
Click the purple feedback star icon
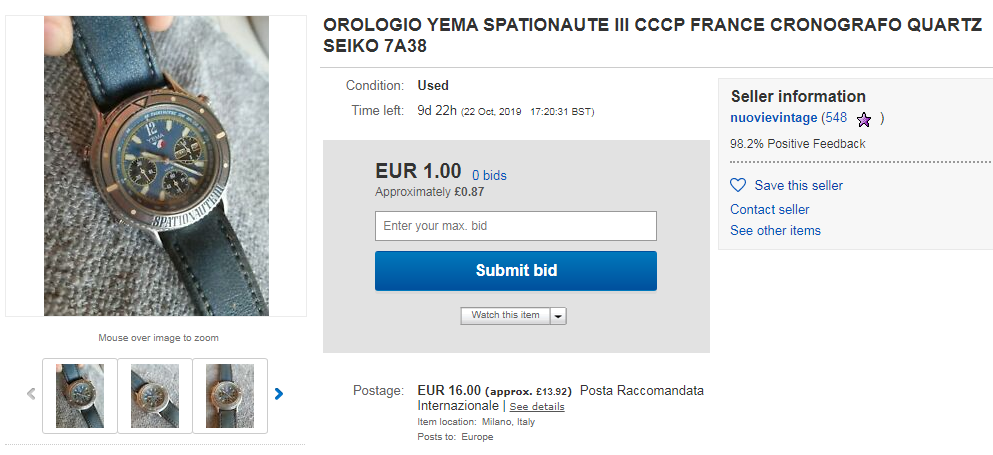(864, 119)
